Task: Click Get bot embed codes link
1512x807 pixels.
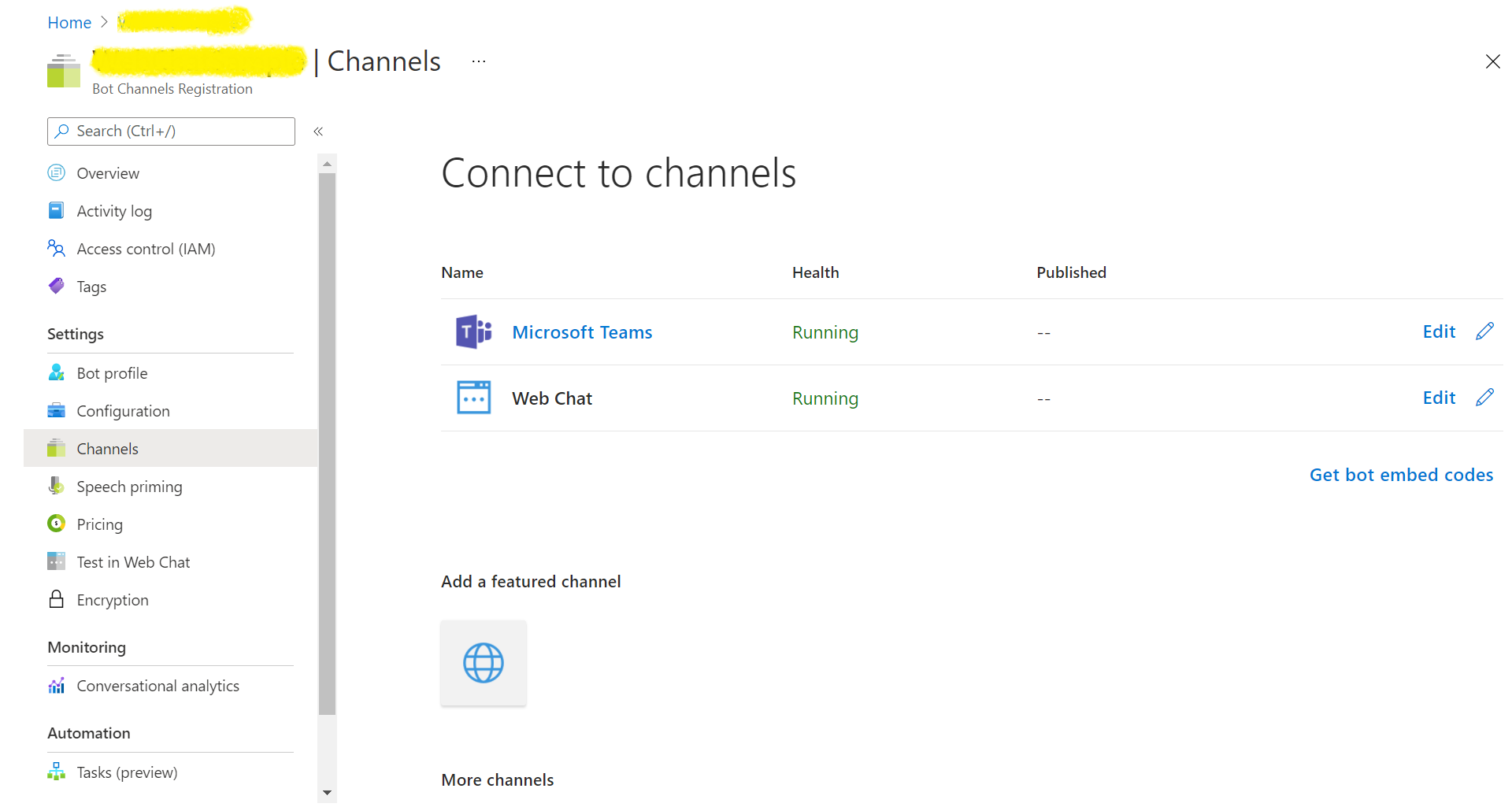Action: tap(1401, 475)
